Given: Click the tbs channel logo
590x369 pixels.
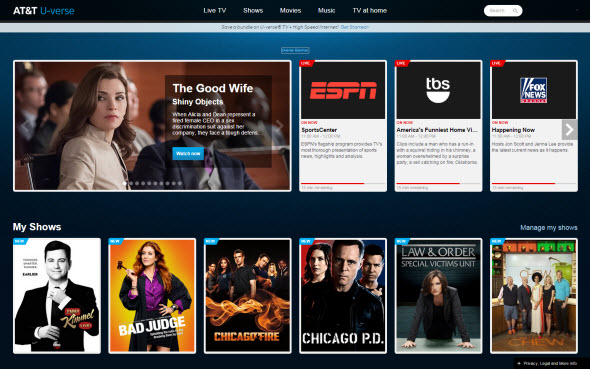Looking at the screenshot, I should click(438, 90).
